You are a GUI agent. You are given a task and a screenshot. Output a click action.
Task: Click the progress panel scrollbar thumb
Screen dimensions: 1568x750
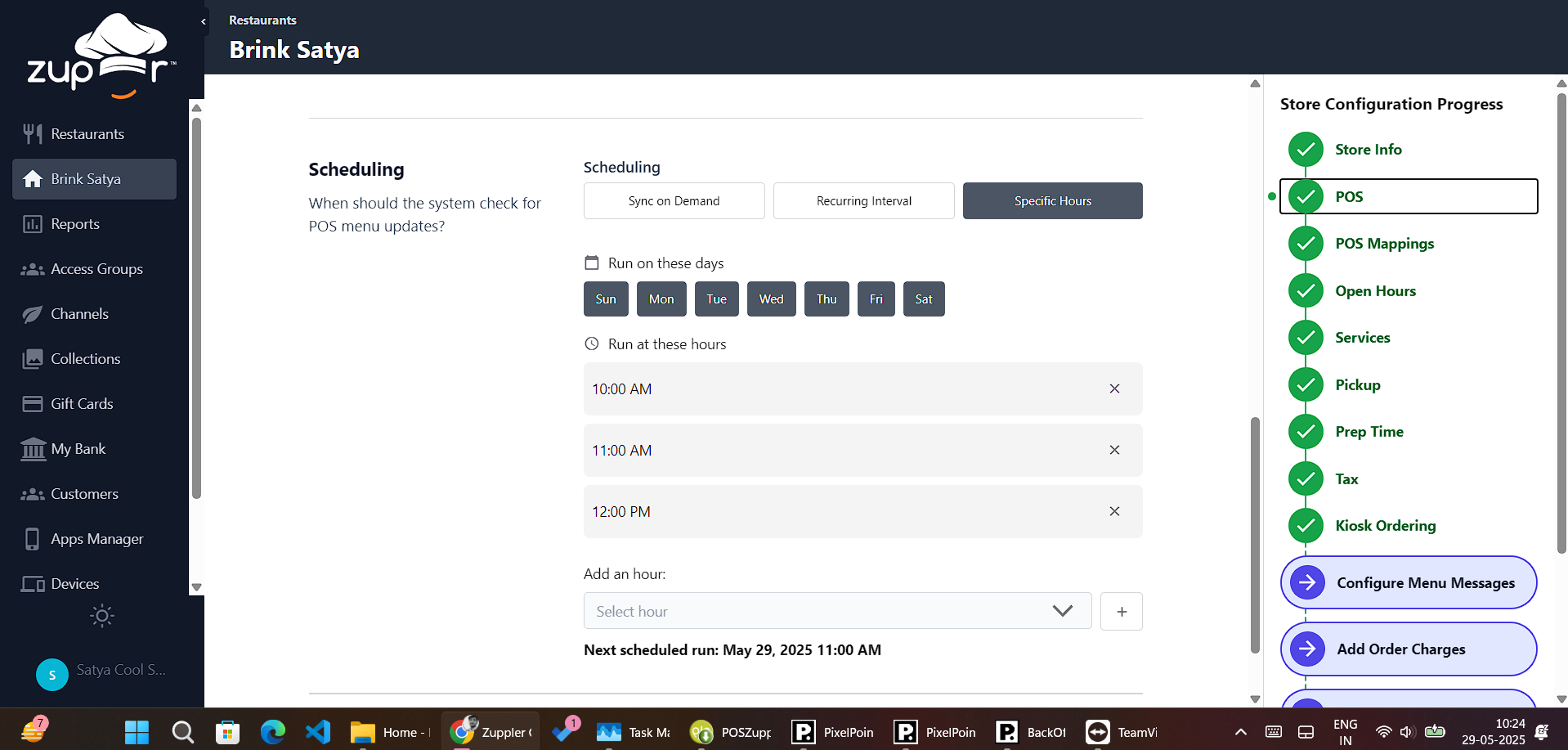1561,322
